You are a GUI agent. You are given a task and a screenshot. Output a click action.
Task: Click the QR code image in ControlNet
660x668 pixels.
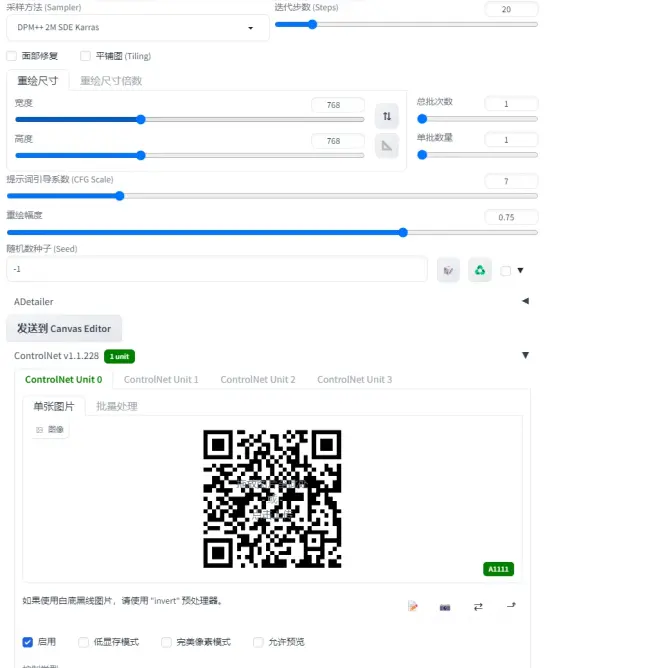tap(272, 499)
